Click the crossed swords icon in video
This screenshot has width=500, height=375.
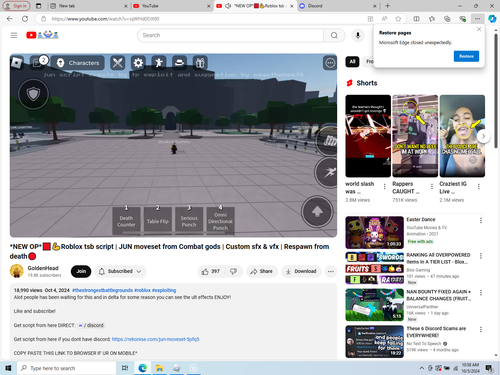(118, 63)
